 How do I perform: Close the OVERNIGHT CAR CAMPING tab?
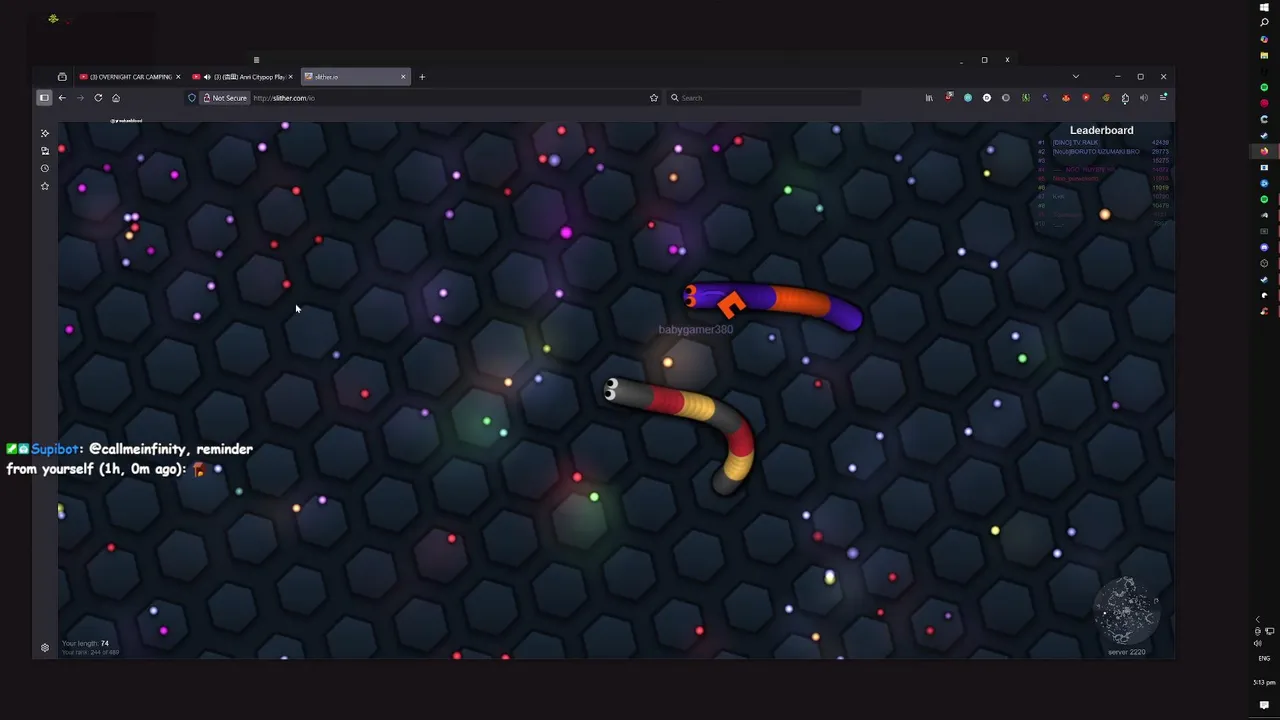click(x=178, y=77)
